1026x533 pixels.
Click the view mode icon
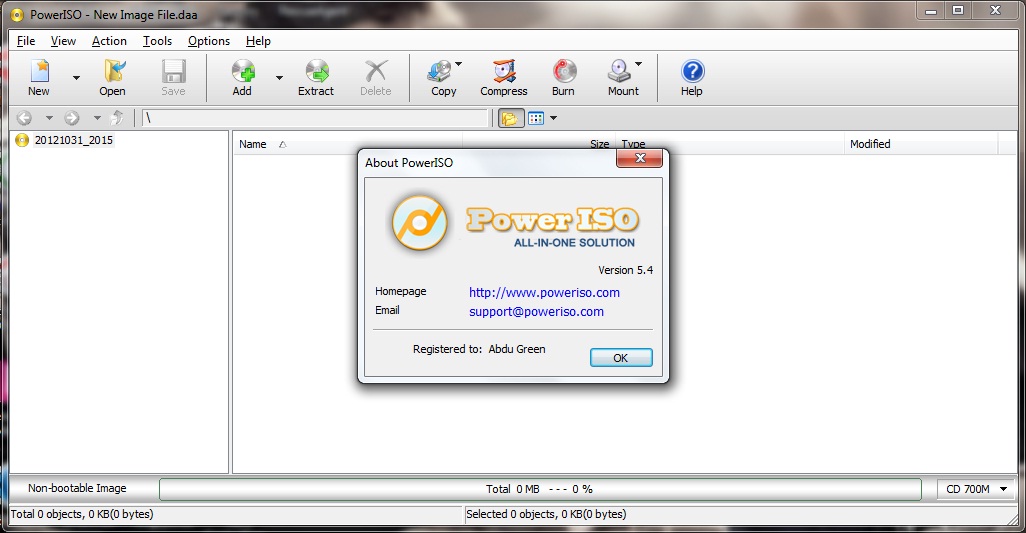point(536,118)
